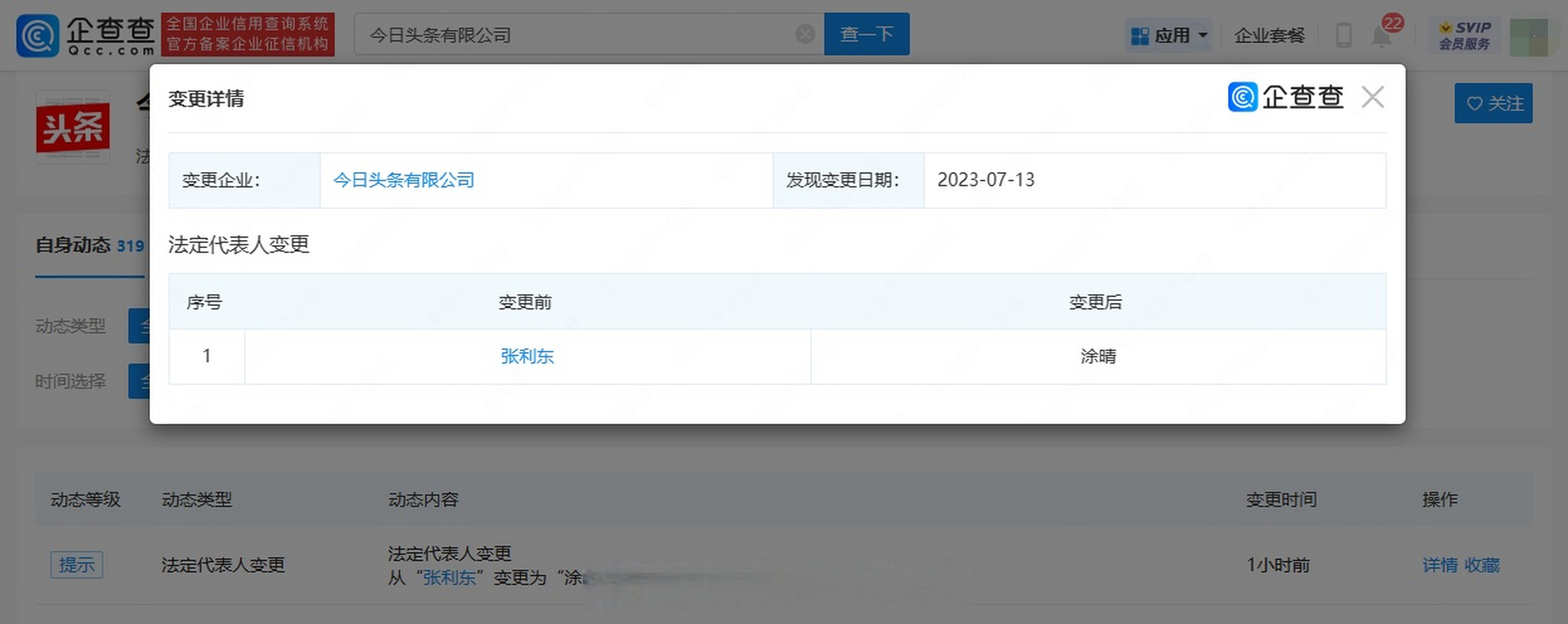The image size is (1568, 624).
Task: Open the 企业套餐 menu item
Action: click(x=1269, y=35)
